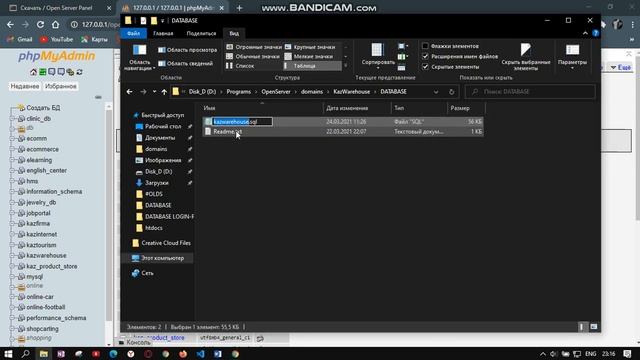640x360 pixels.
Task: Toggle Details pane (Область сведений)
Action: [186, 63]
